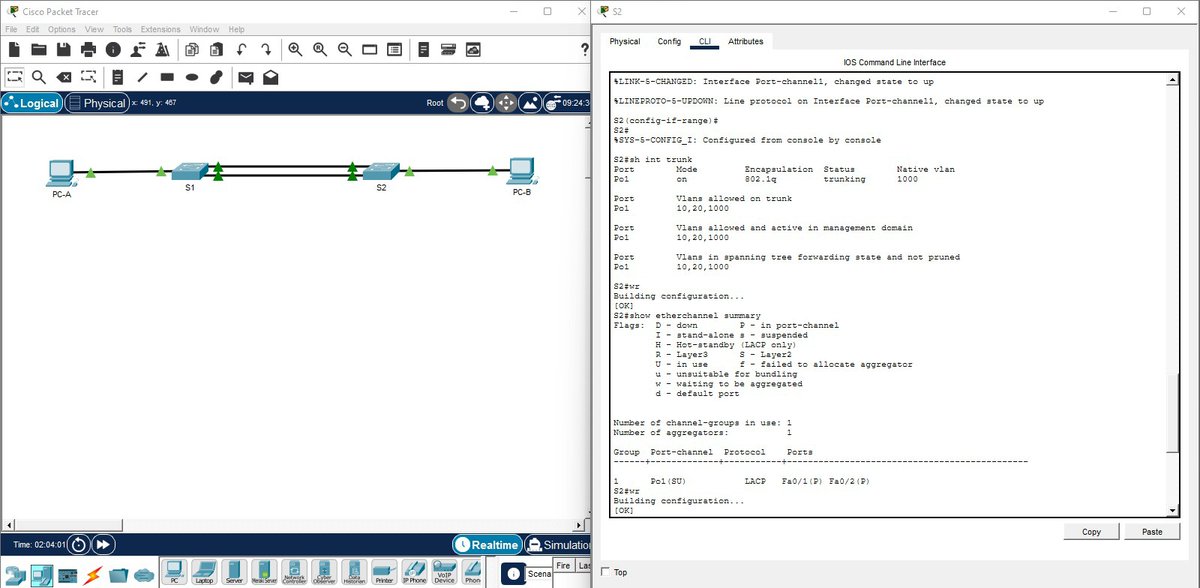Set the tiled background image icon
Image resolution: width=1200 pixels, height=588 pixels.
(530, 102)
